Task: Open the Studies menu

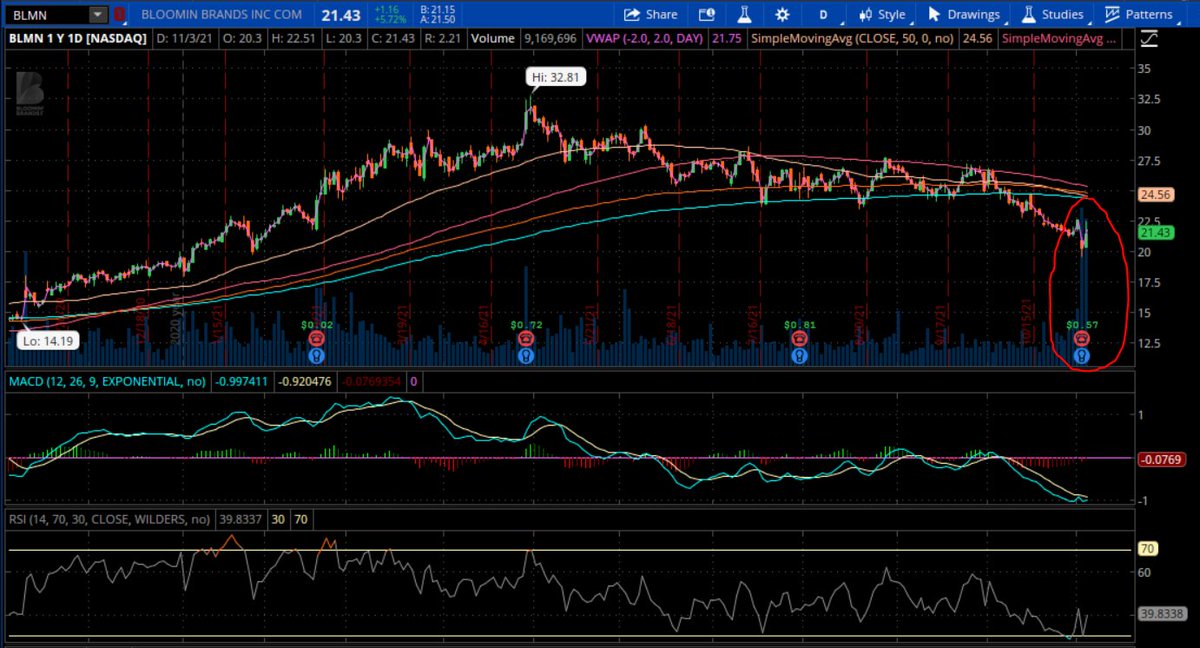Action: click(1051, 14)
